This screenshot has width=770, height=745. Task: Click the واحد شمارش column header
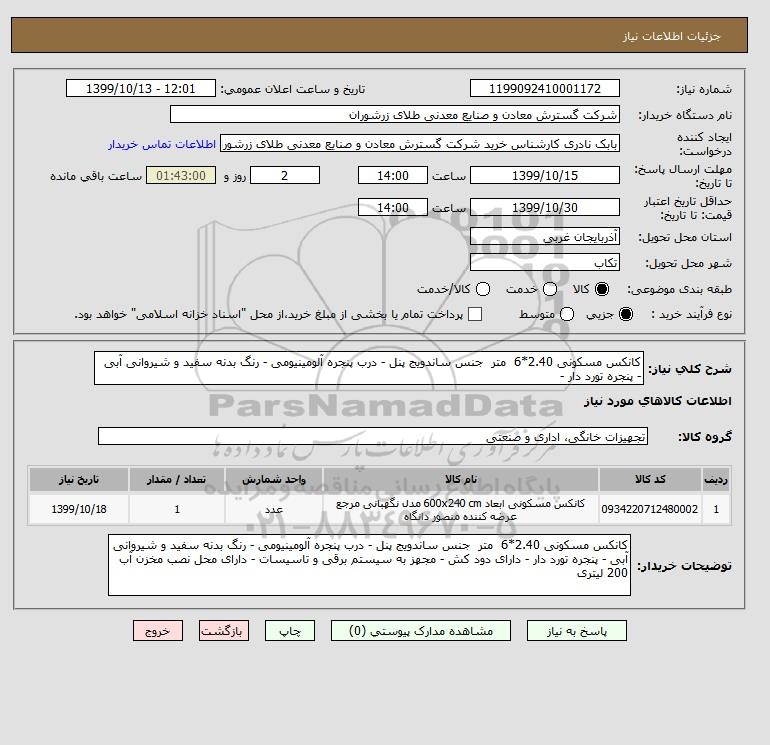click(x=274, y=480)
